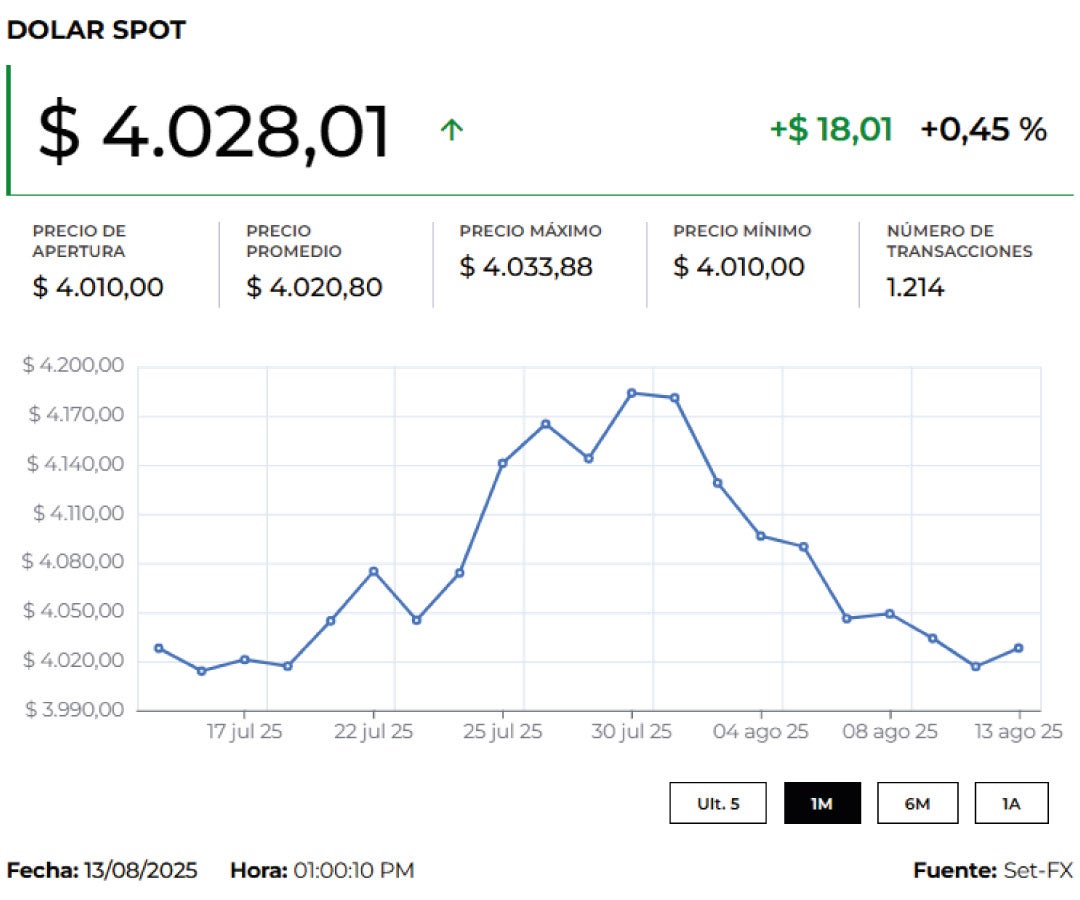1080x900 pixels.
Task: Switch chart to the 6M range
Action: 917,803
